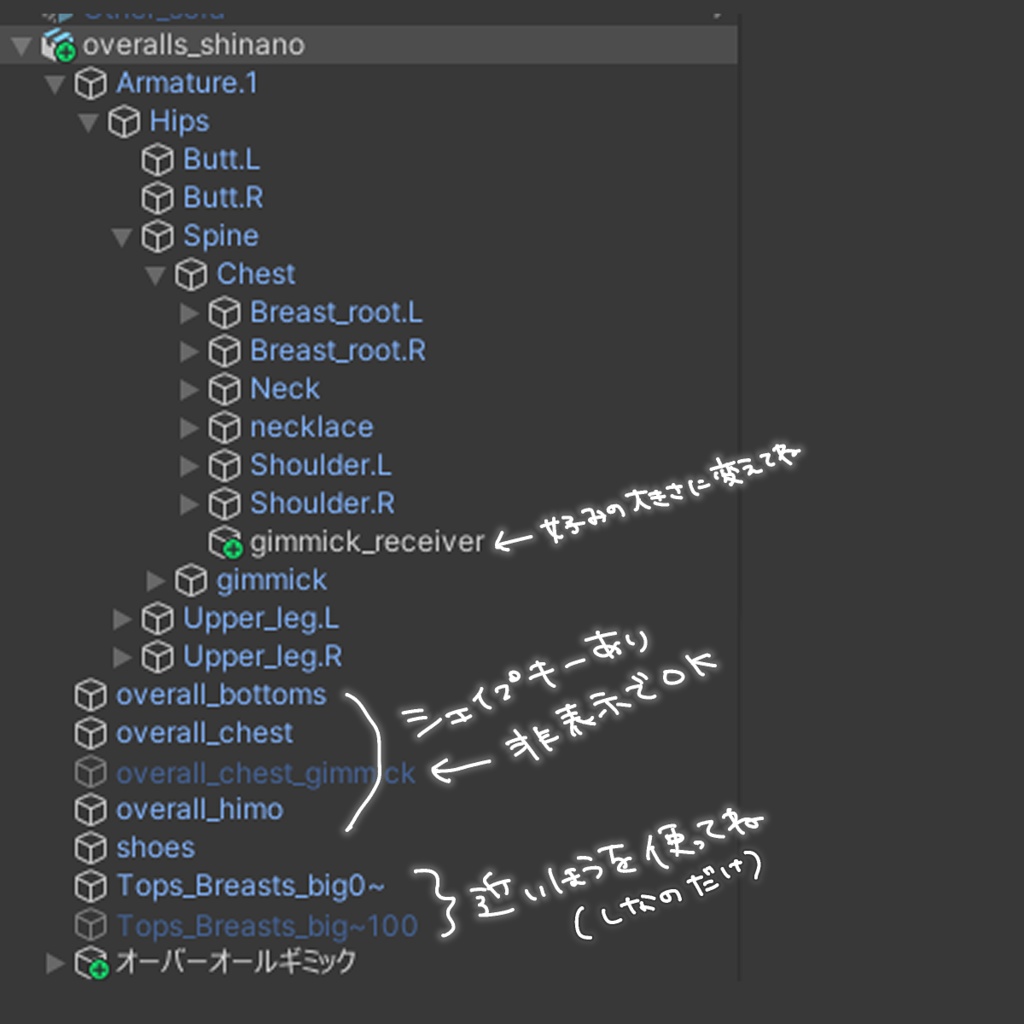Click the mesh icon next to shoes

(91, 847)
